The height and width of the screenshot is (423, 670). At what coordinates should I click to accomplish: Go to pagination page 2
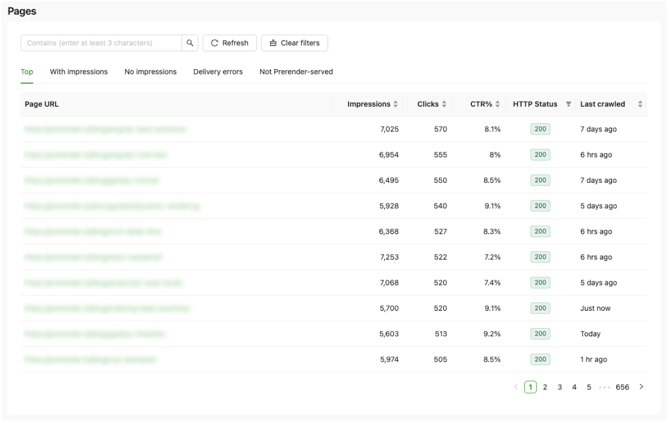point(545,387)
